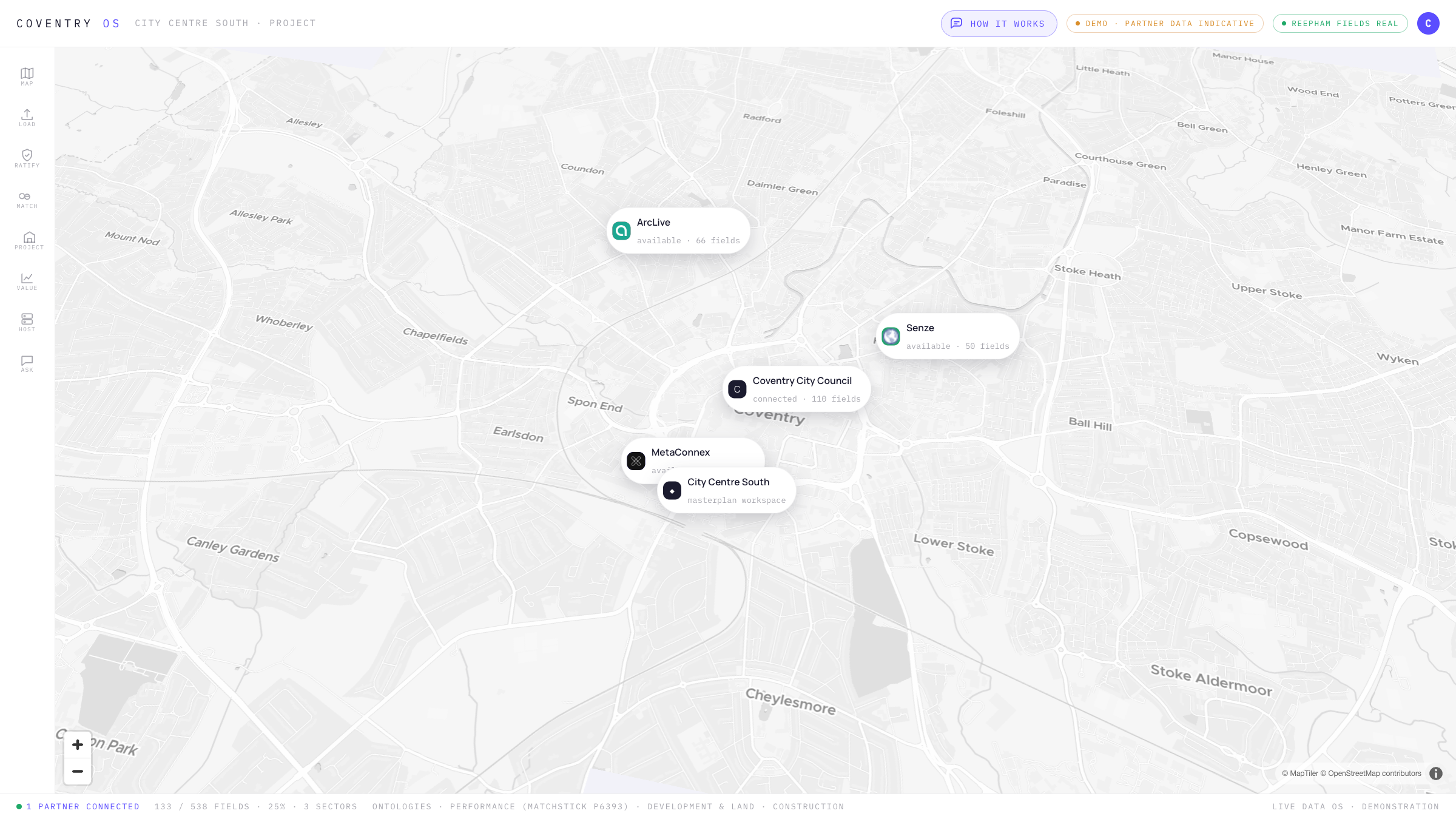Screen dimensions: 1456x819
Task: Open City Centre South masterplan workspace card
Action: coord(726,491)
